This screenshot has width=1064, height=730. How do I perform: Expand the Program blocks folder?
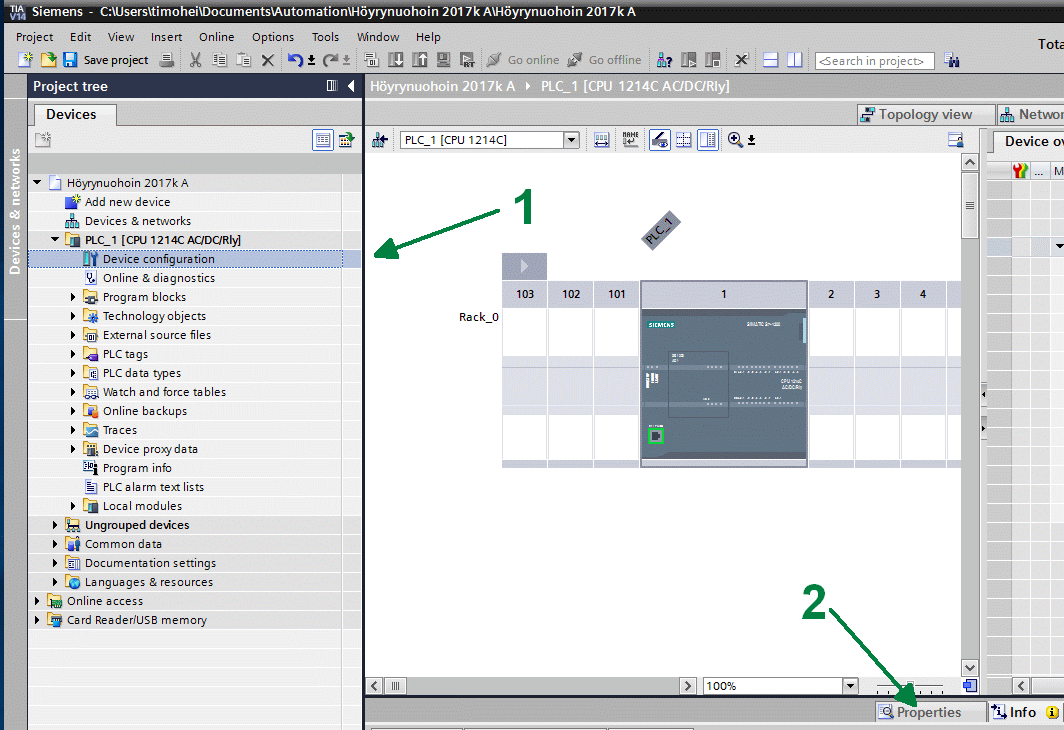73,297
